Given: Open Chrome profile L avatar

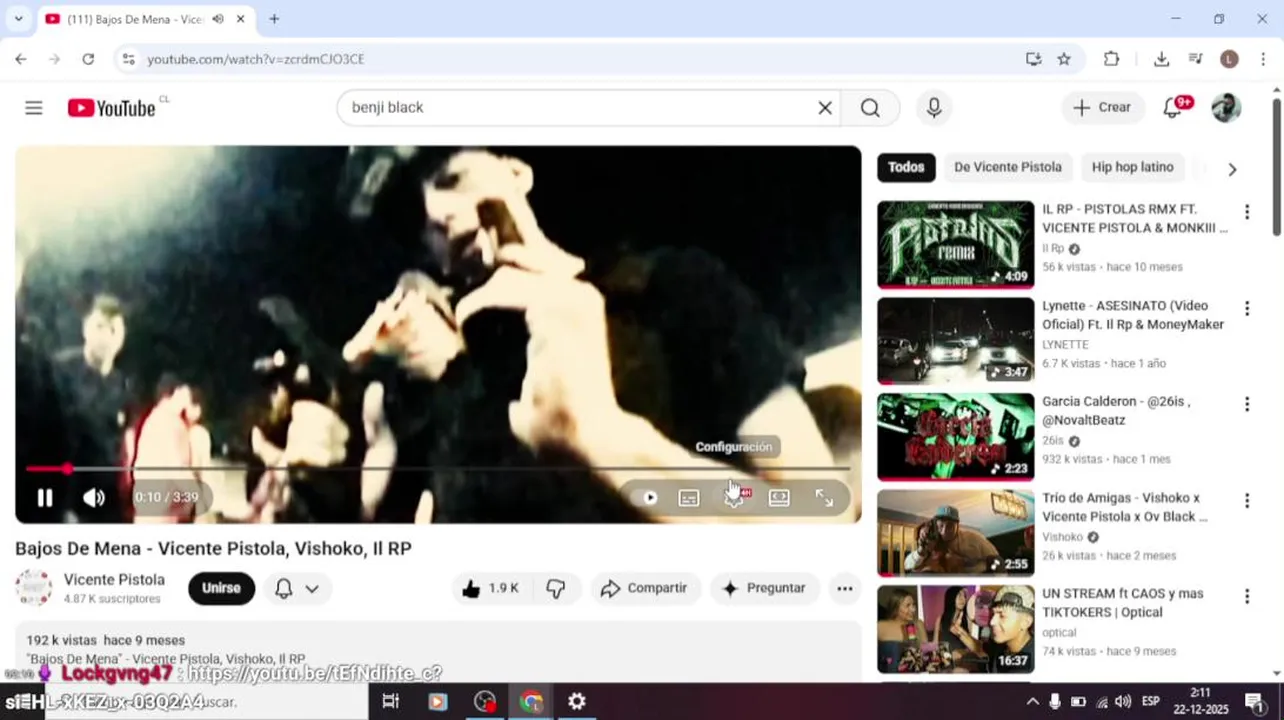Looking at the screenshot, I should point(1229,59).
